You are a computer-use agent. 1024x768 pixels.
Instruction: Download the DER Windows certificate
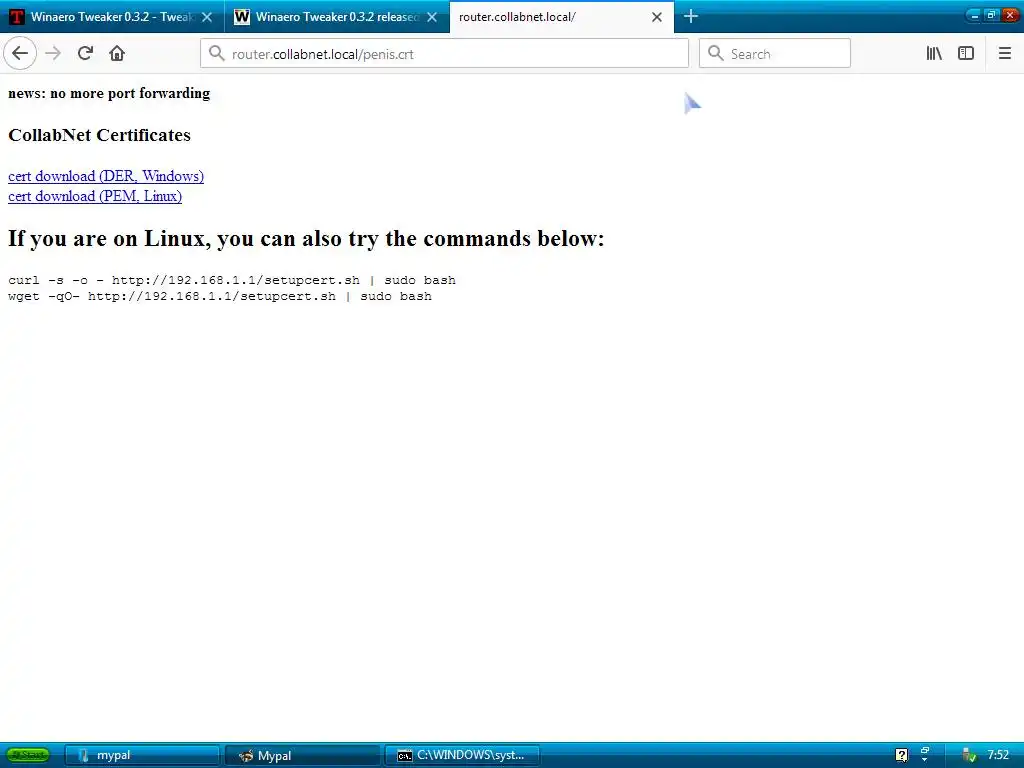coord(106,176)
